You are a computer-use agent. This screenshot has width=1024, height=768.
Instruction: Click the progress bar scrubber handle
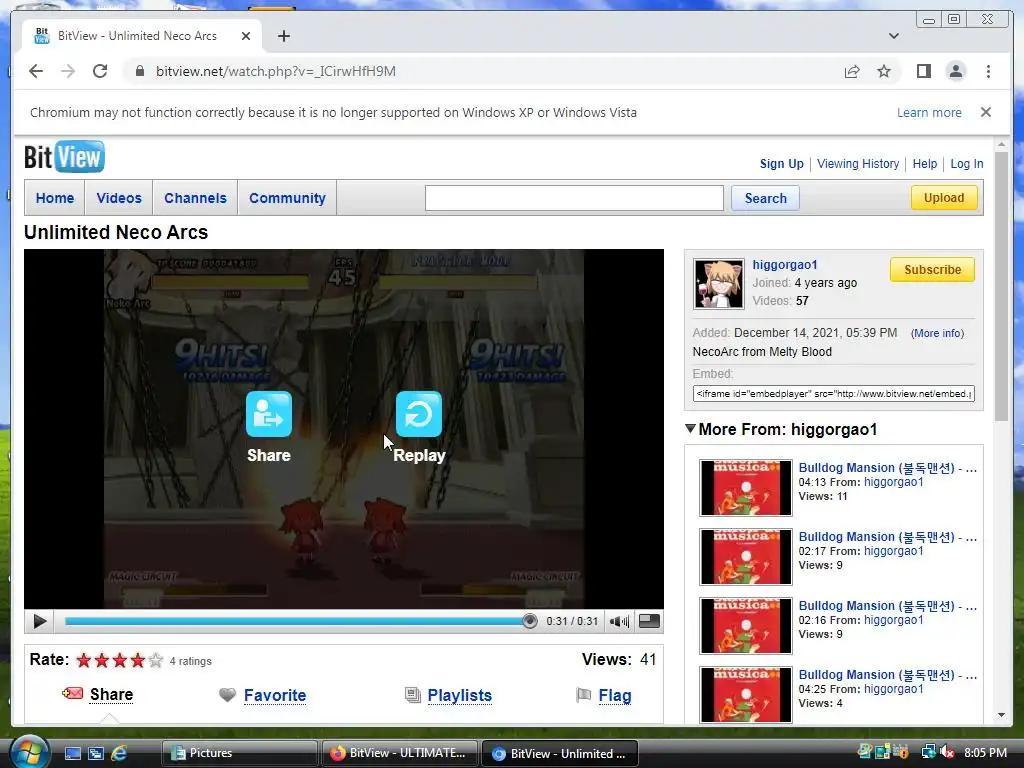tap(530, 621)
